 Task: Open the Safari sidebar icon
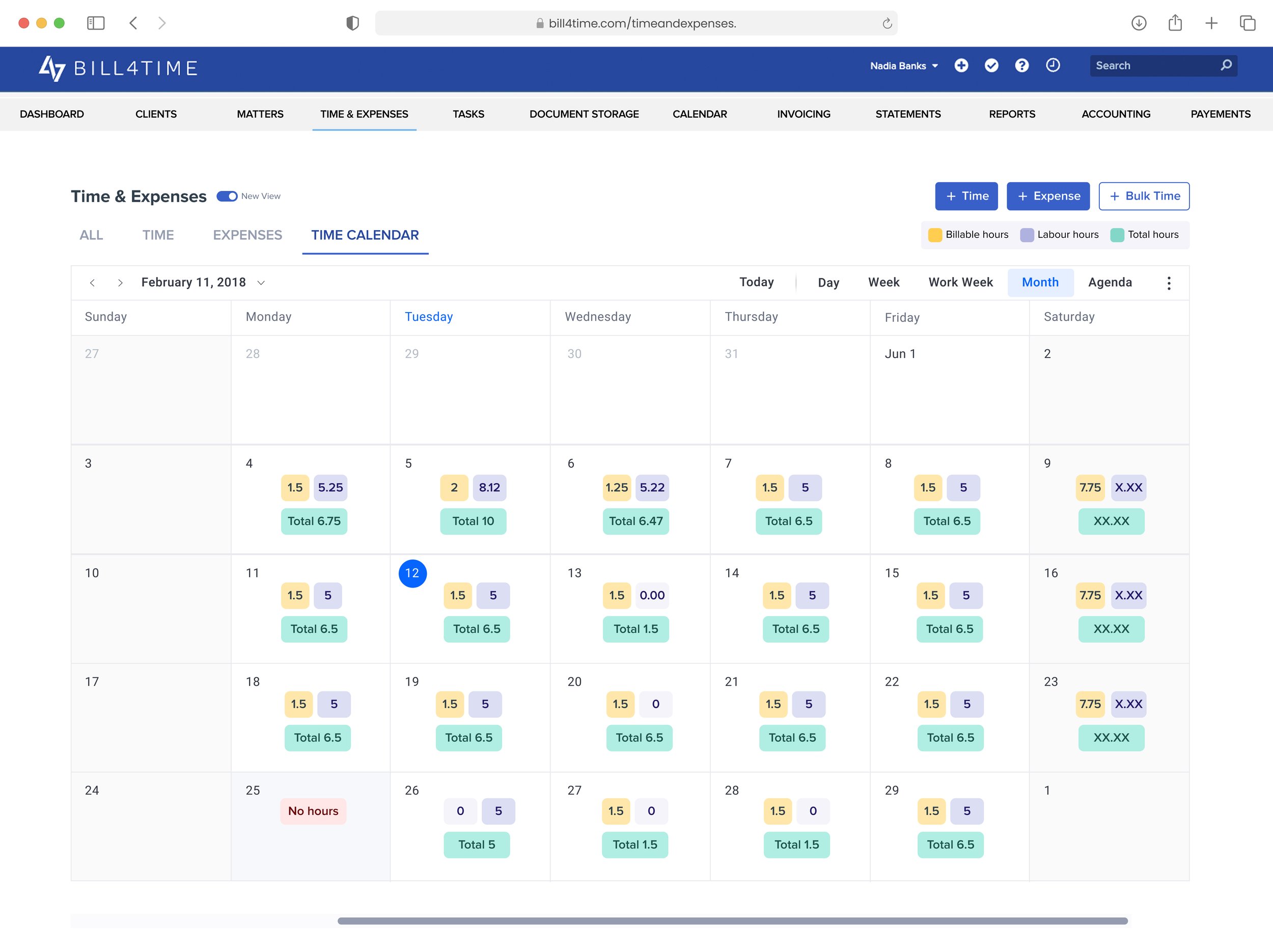click(97, 23)
